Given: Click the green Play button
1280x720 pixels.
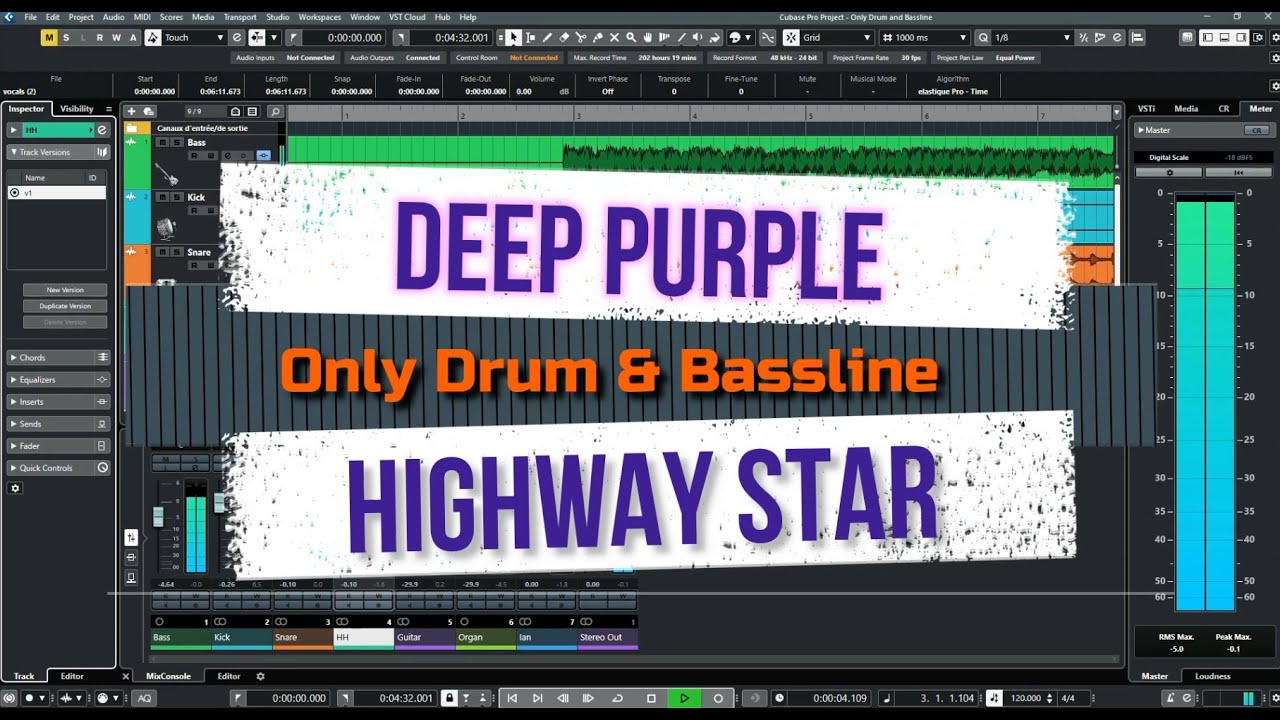Looking at the screenshot, I should coord(684,698).
